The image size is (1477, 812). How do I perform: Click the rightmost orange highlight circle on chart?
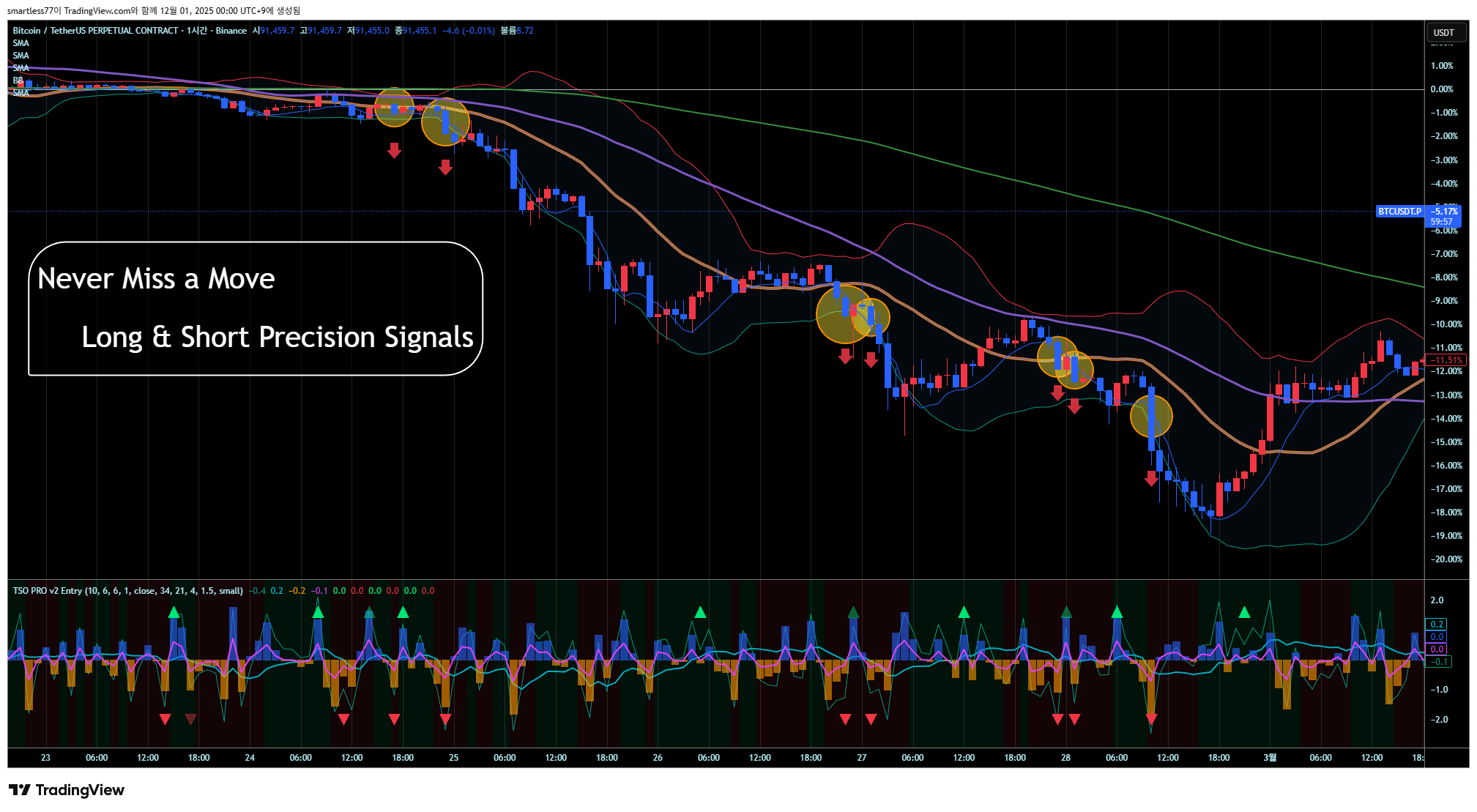point(1151,416)
